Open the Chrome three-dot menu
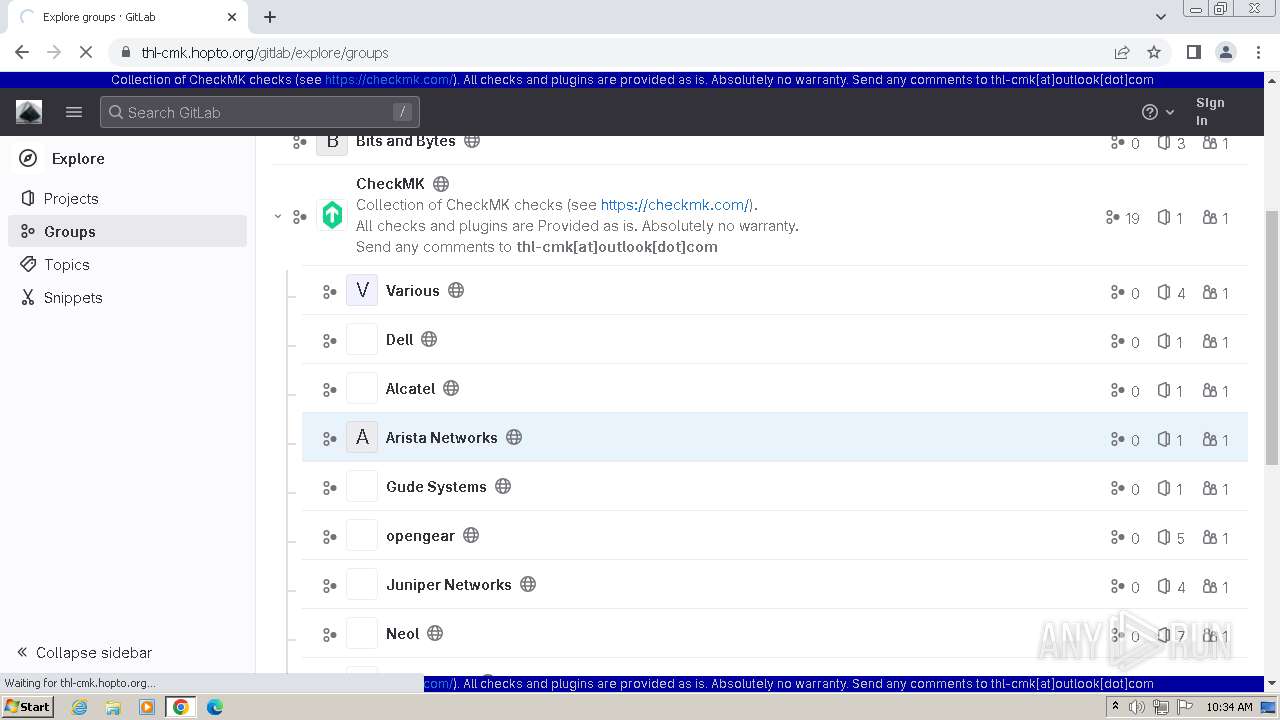 (1257, 52)
